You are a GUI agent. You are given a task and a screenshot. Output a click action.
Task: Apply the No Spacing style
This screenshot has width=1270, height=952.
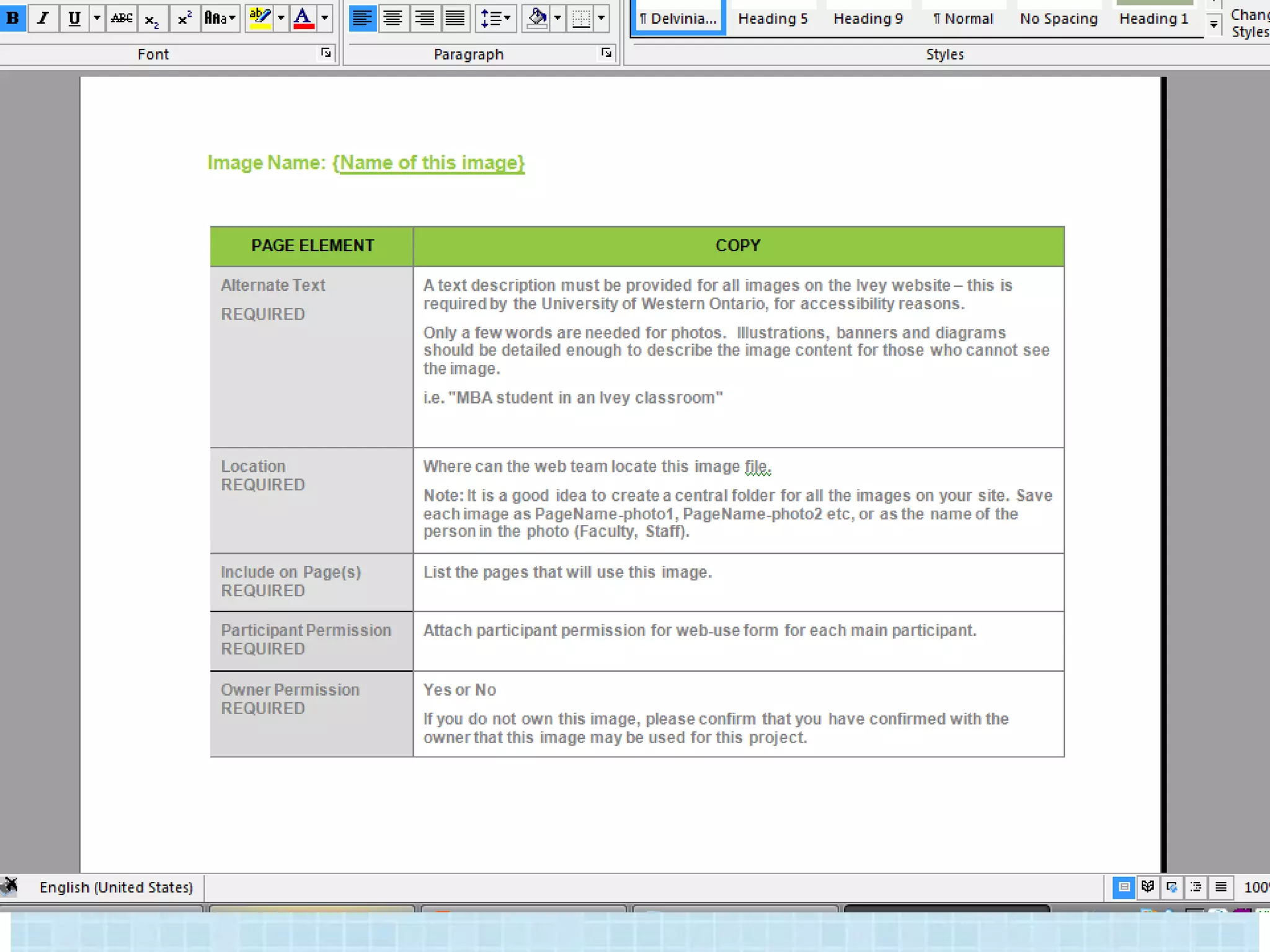tap(1059, 19)
